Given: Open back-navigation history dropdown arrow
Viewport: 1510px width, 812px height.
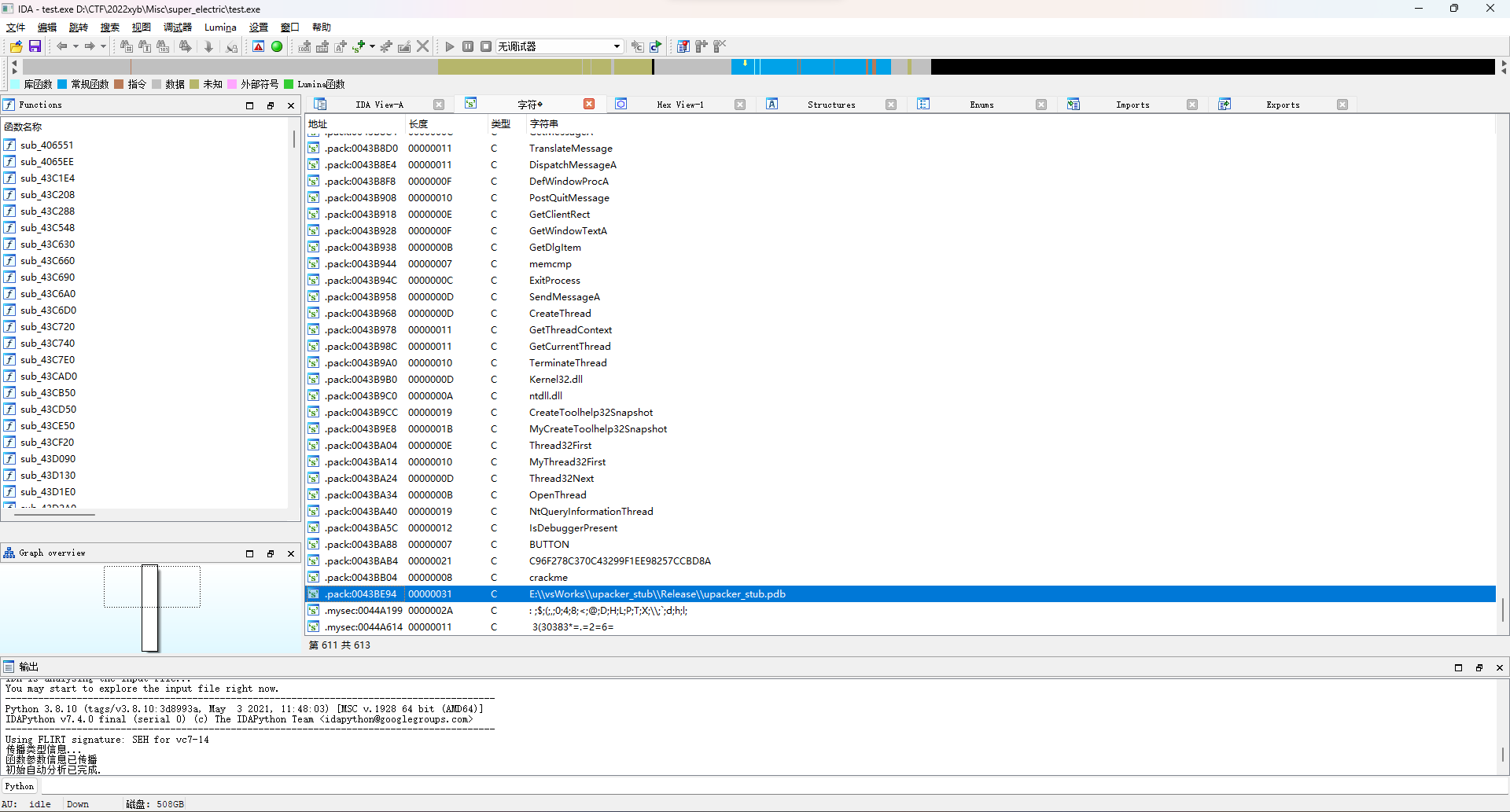Looking at the screenshot, I should [75, 46].
